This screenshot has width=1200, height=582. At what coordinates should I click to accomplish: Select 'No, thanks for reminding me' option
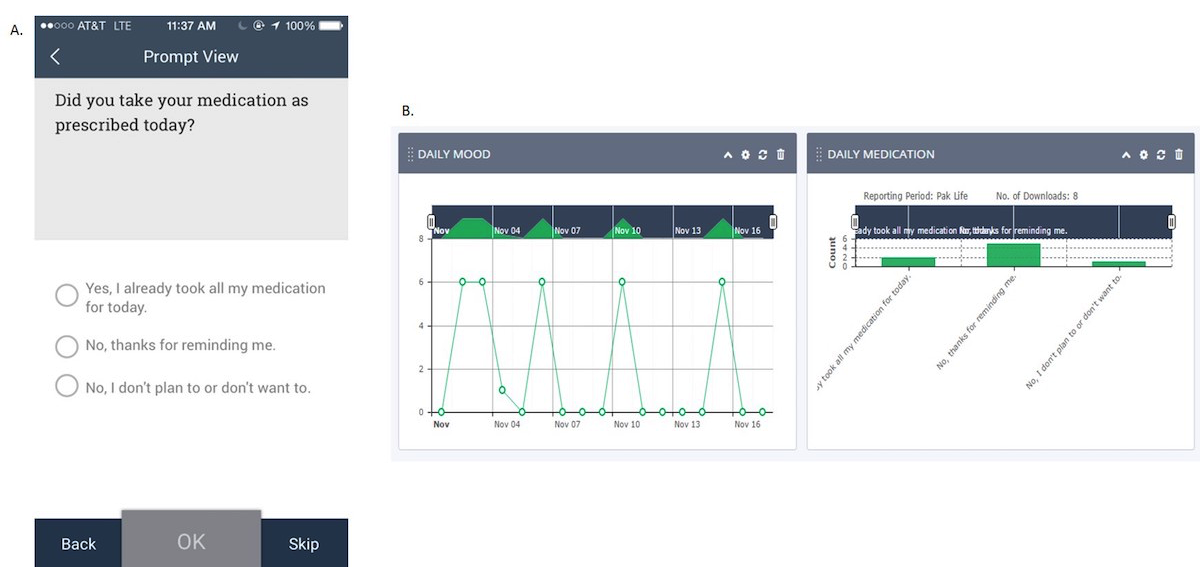[67, 346]
